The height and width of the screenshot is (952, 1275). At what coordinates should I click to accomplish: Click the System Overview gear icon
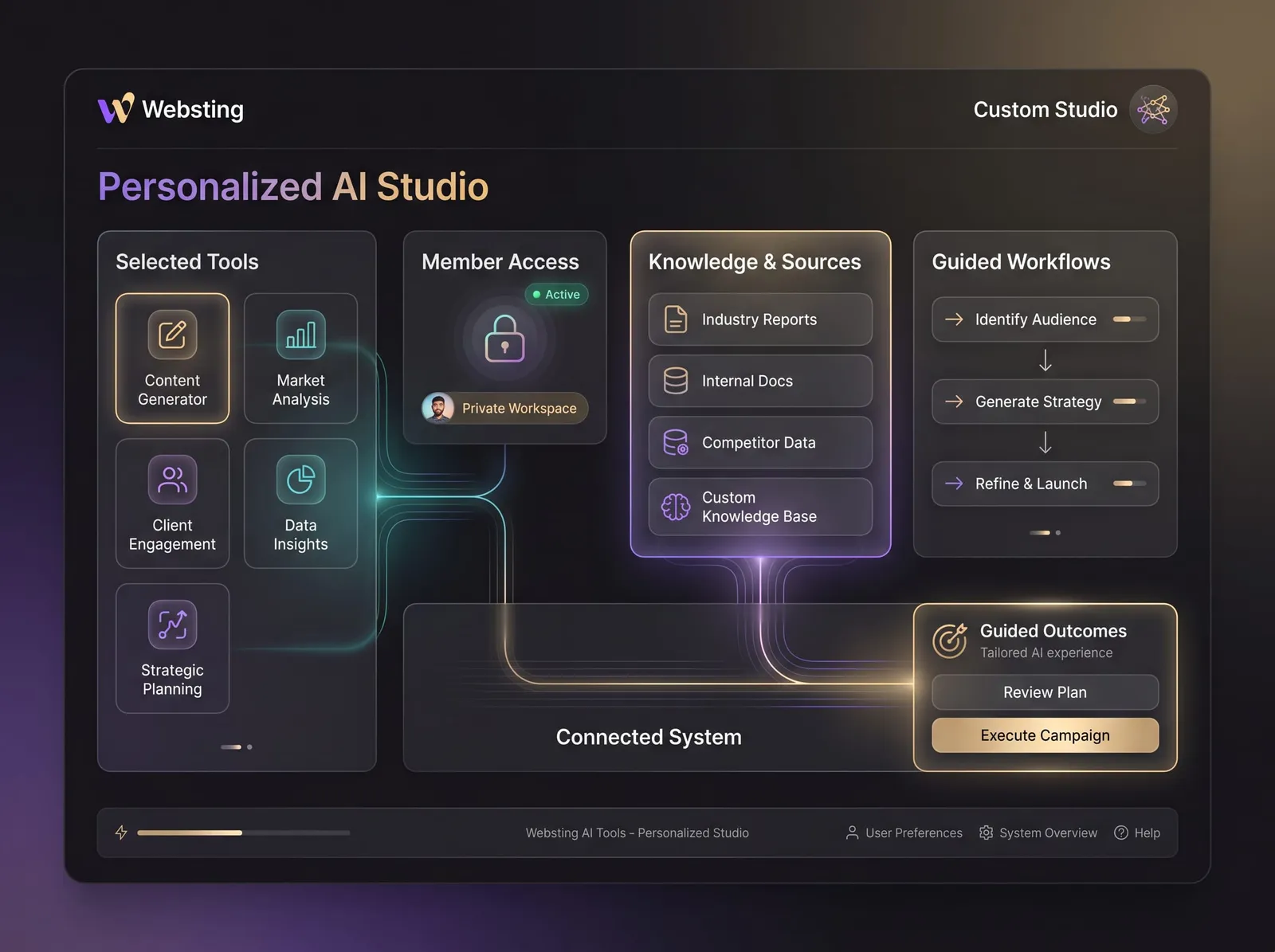(x=986, y=833)
